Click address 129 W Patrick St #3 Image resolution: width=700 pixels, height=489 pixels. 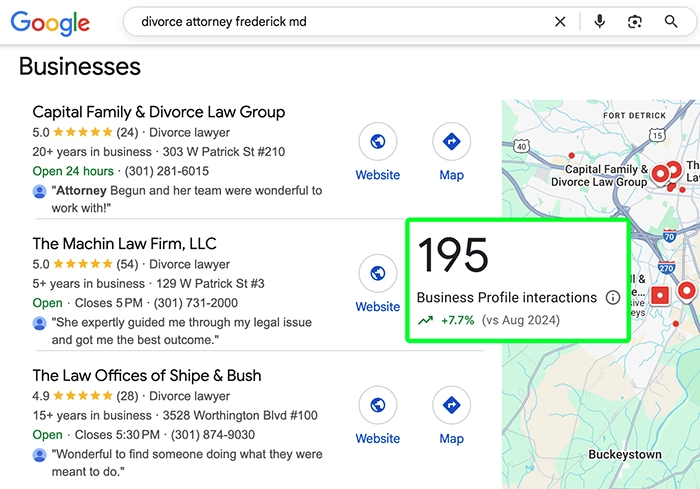[210, 284]
